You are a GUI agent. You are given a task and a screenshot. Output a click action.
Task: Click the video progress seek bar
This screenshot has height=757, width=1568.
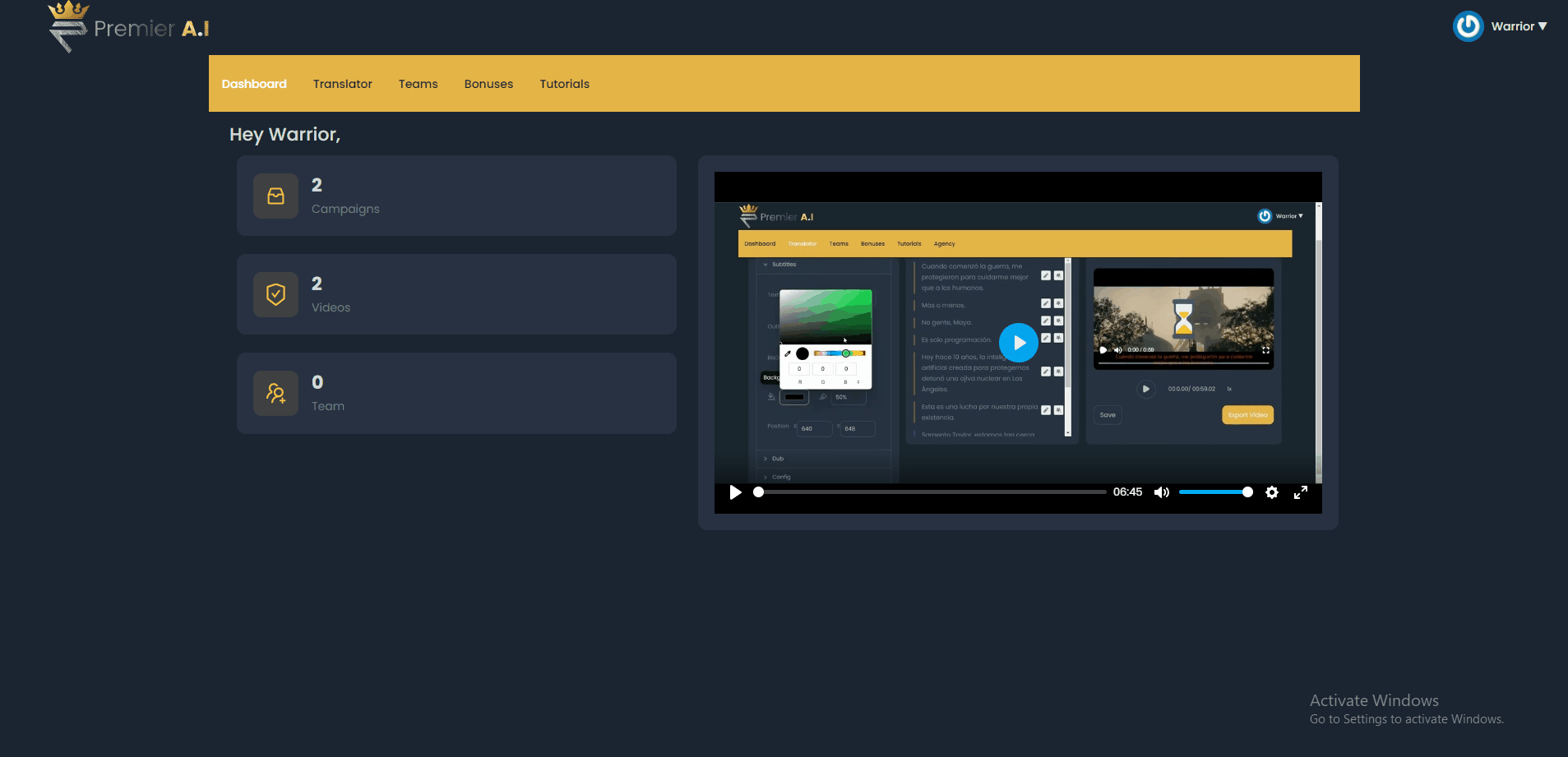pyautogui.click(x=932, y=492)
